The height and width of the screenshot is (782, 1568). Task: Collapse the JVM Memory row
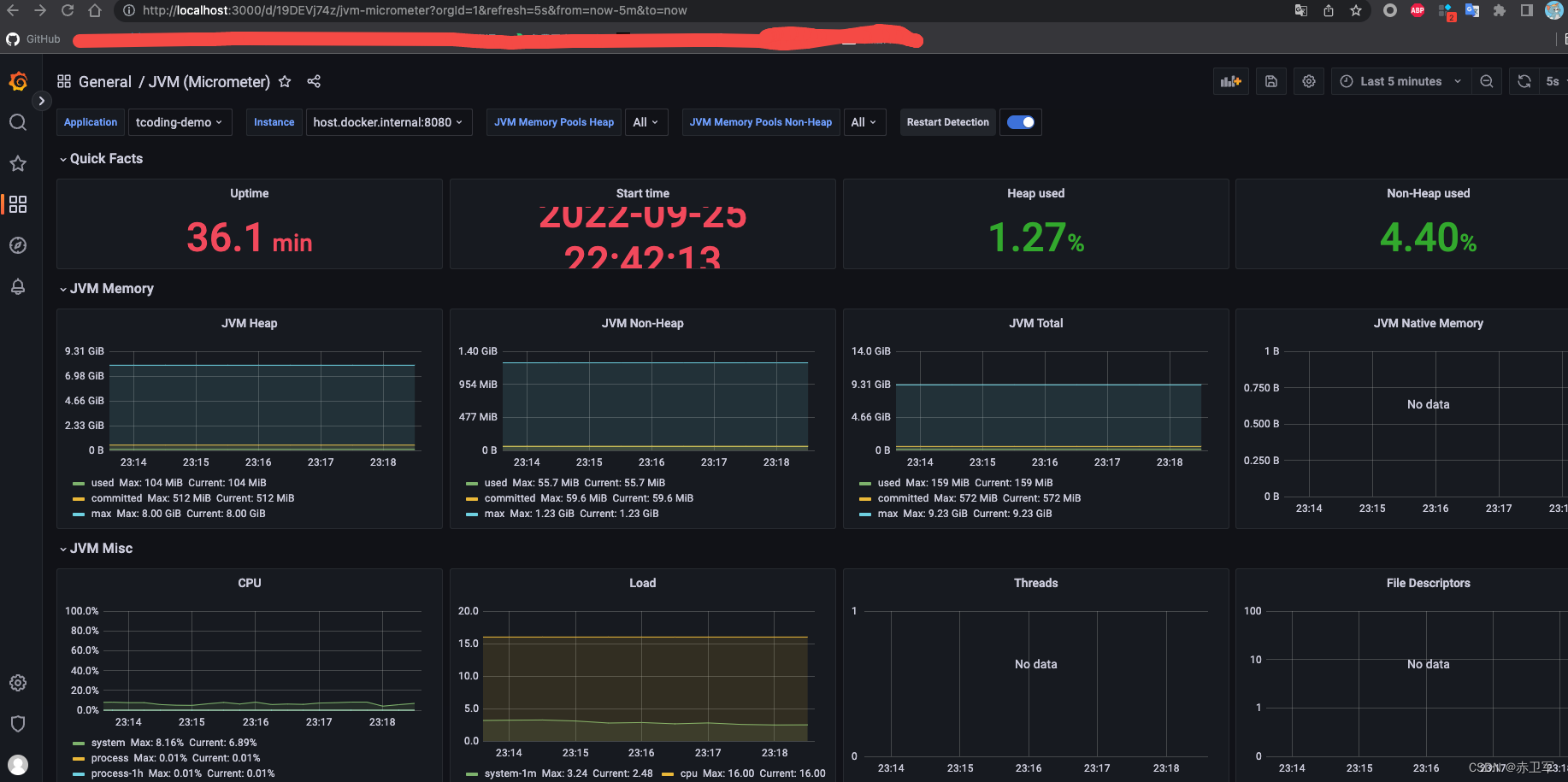coord(106,289)
